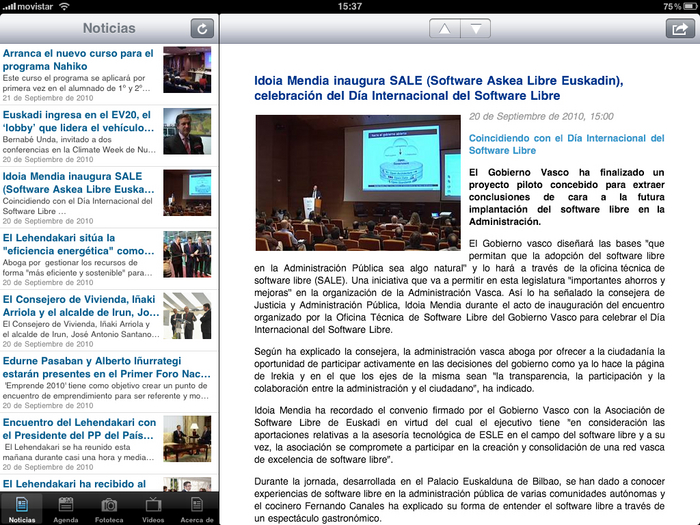Open news 'El Lehendakari sitúa la eficiencia energética'
This screenshot has width=700, height=525.
109,259
